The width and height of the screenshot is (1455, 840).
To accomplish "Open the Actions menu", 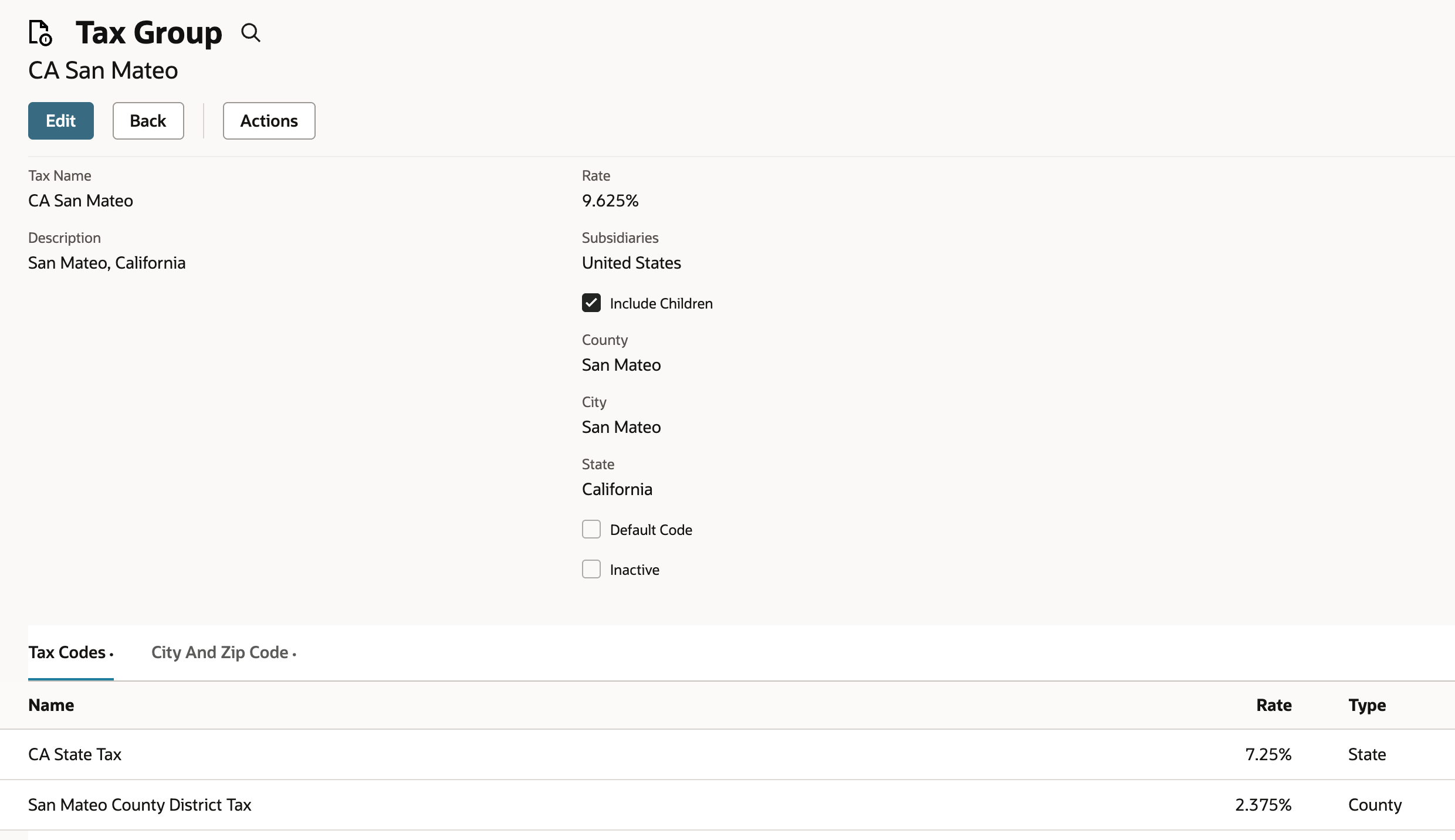I will (x=269, y=121).
